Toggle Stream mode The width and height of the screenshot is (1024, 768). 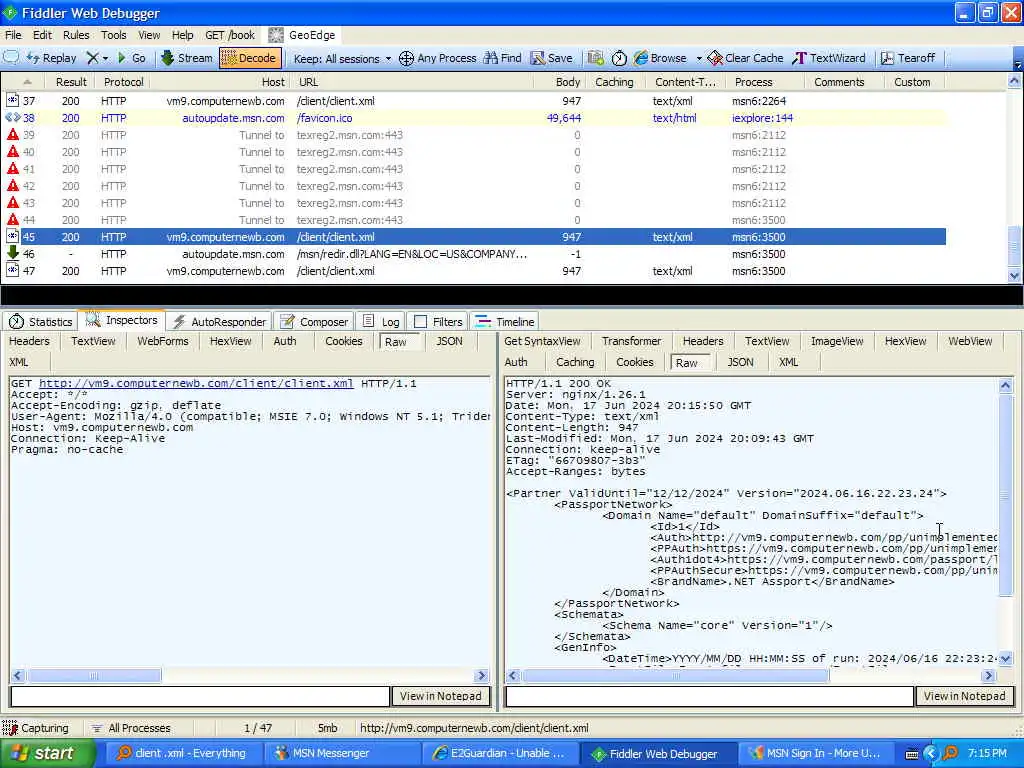tap(187, 58)
